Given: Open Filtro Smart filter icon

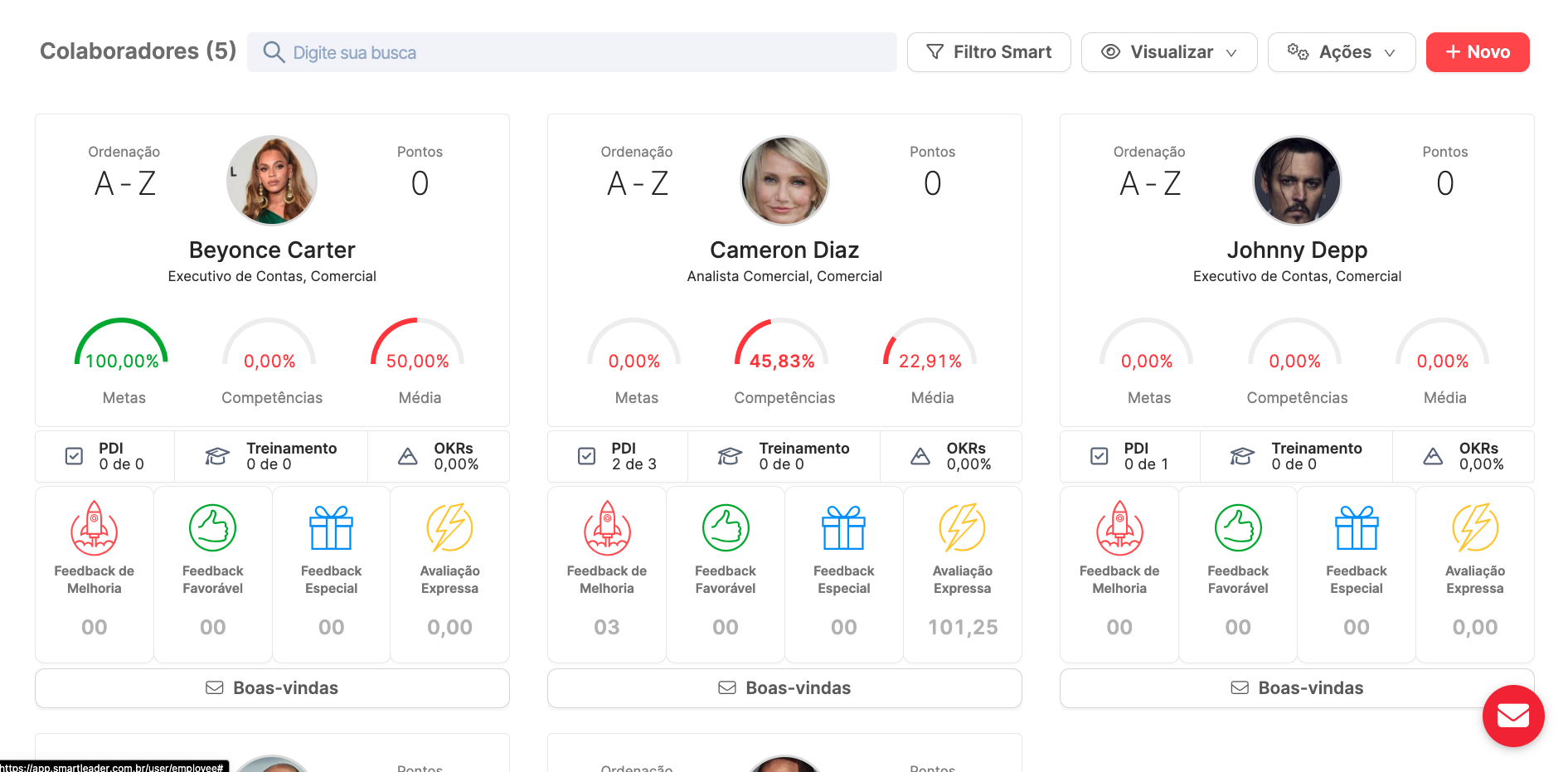Looking at the screenshot, I should [x=935, y=51].
